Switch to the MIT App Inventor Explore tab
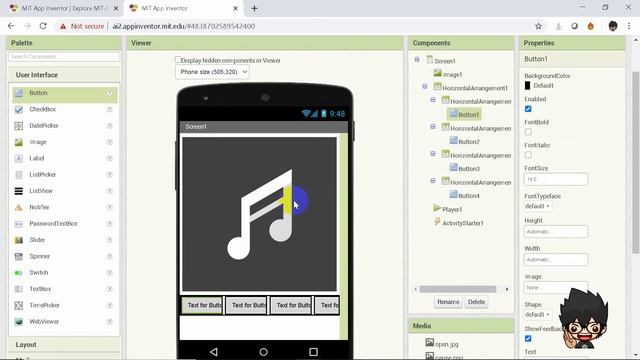Screen dimensions: 640x360 click(x=64, y=8)
